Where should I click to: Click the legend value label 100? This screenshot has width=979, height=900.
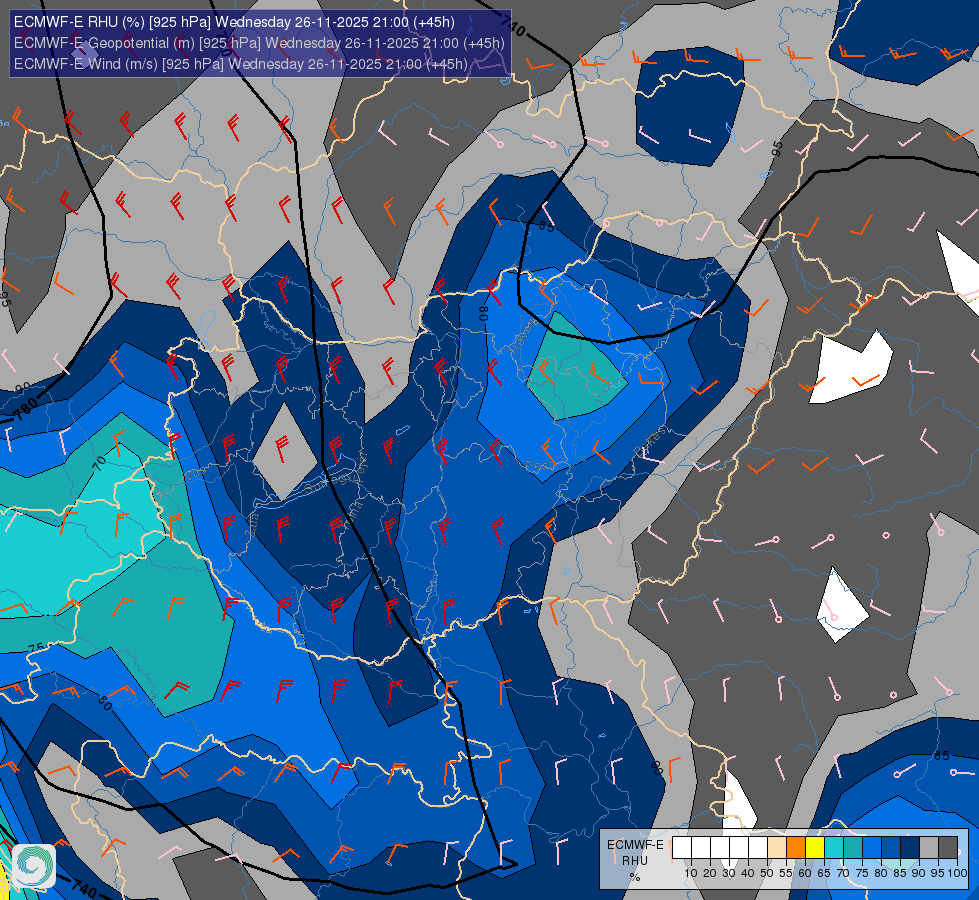(957, 873)
